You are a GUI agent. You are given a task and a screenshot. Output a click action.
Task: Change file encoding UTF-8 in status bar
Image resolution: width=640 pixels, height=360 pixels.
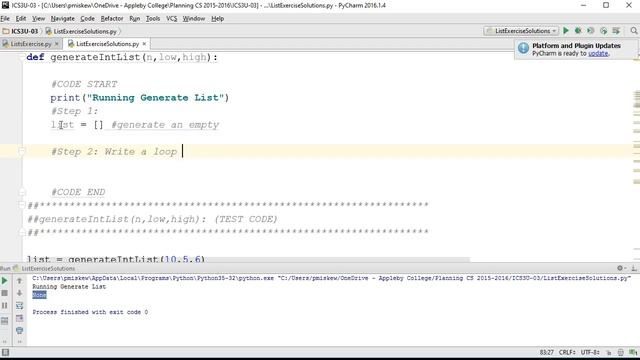(590, 352)
